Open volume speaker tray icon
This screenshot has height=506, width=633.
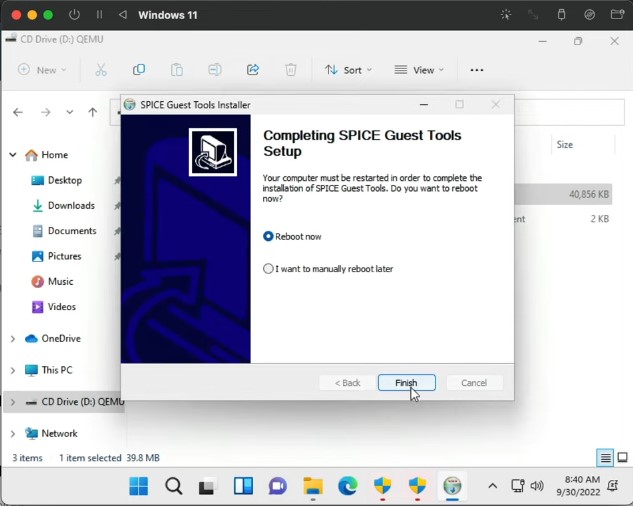point(537,485)
